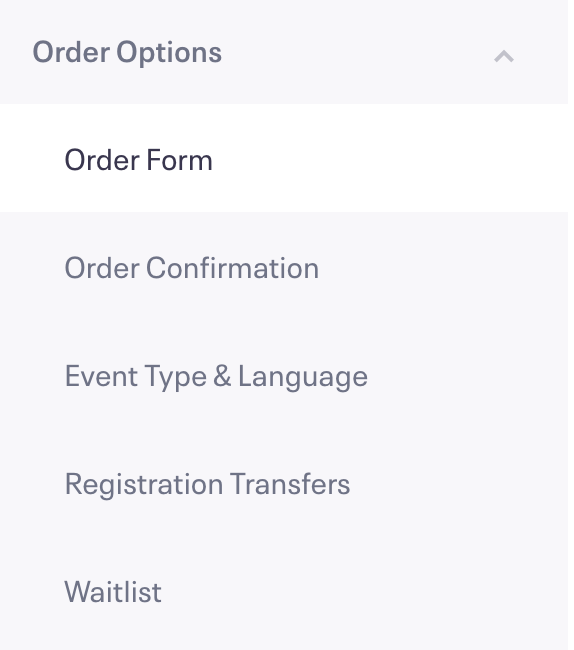Collapse the Order Options section chevron

504,56
